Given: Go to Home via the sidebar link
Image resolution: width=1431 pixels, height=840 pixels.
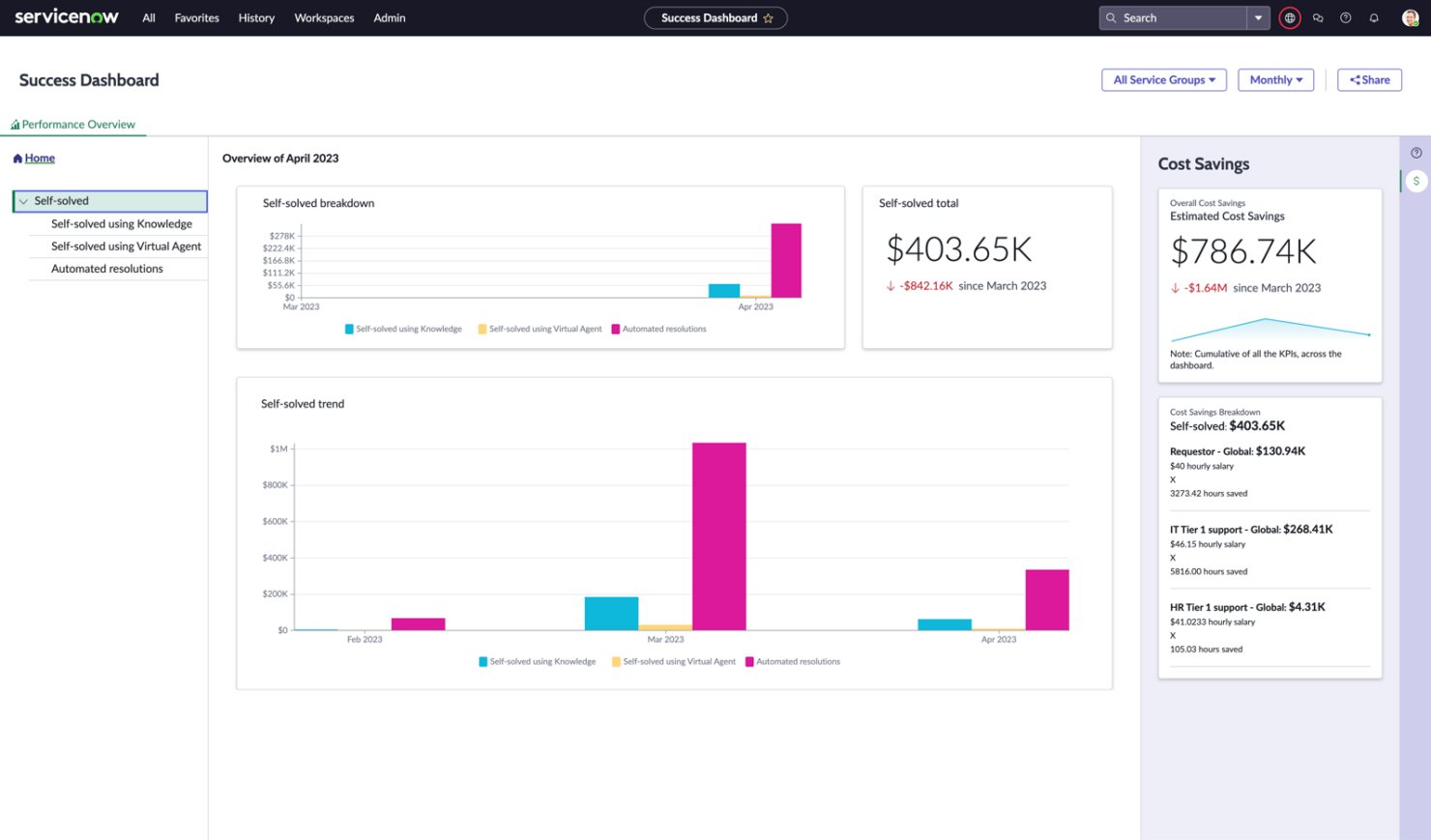Looking at the screenshot, I should 39,158.
